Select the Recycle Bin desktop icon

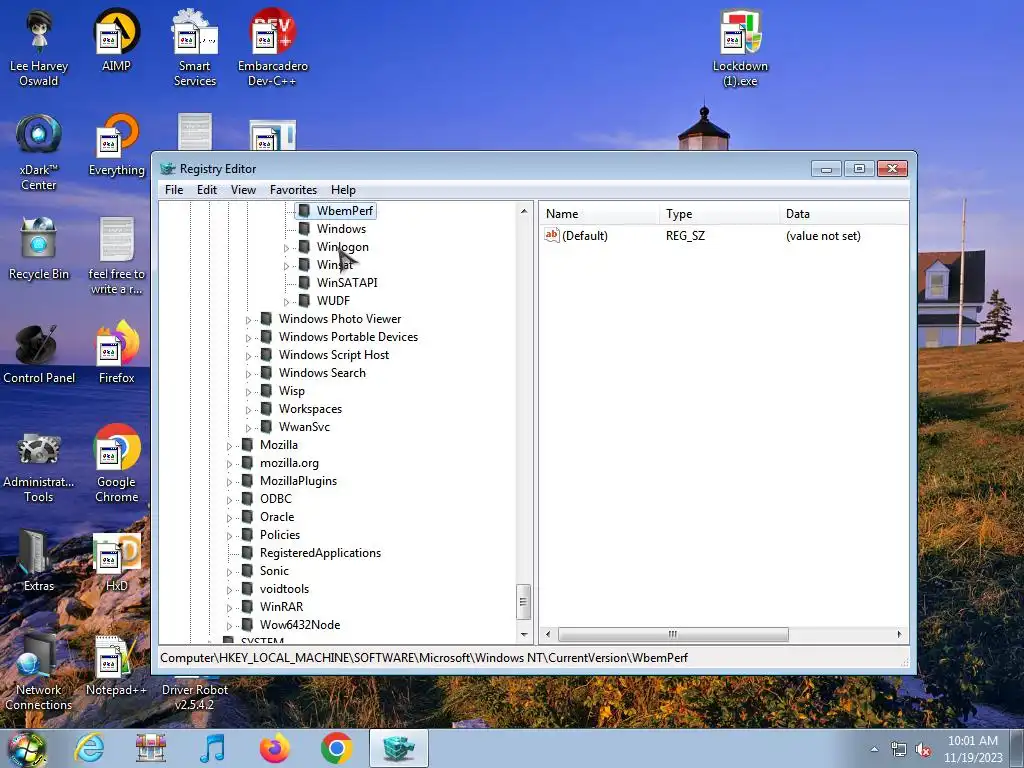pos(39,249)
